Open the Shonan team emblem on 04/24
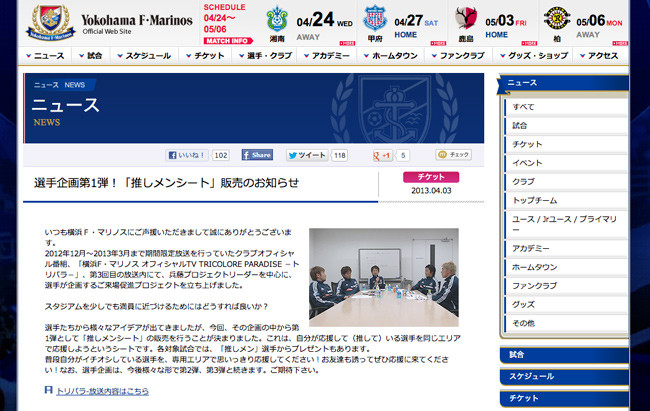 277,19
